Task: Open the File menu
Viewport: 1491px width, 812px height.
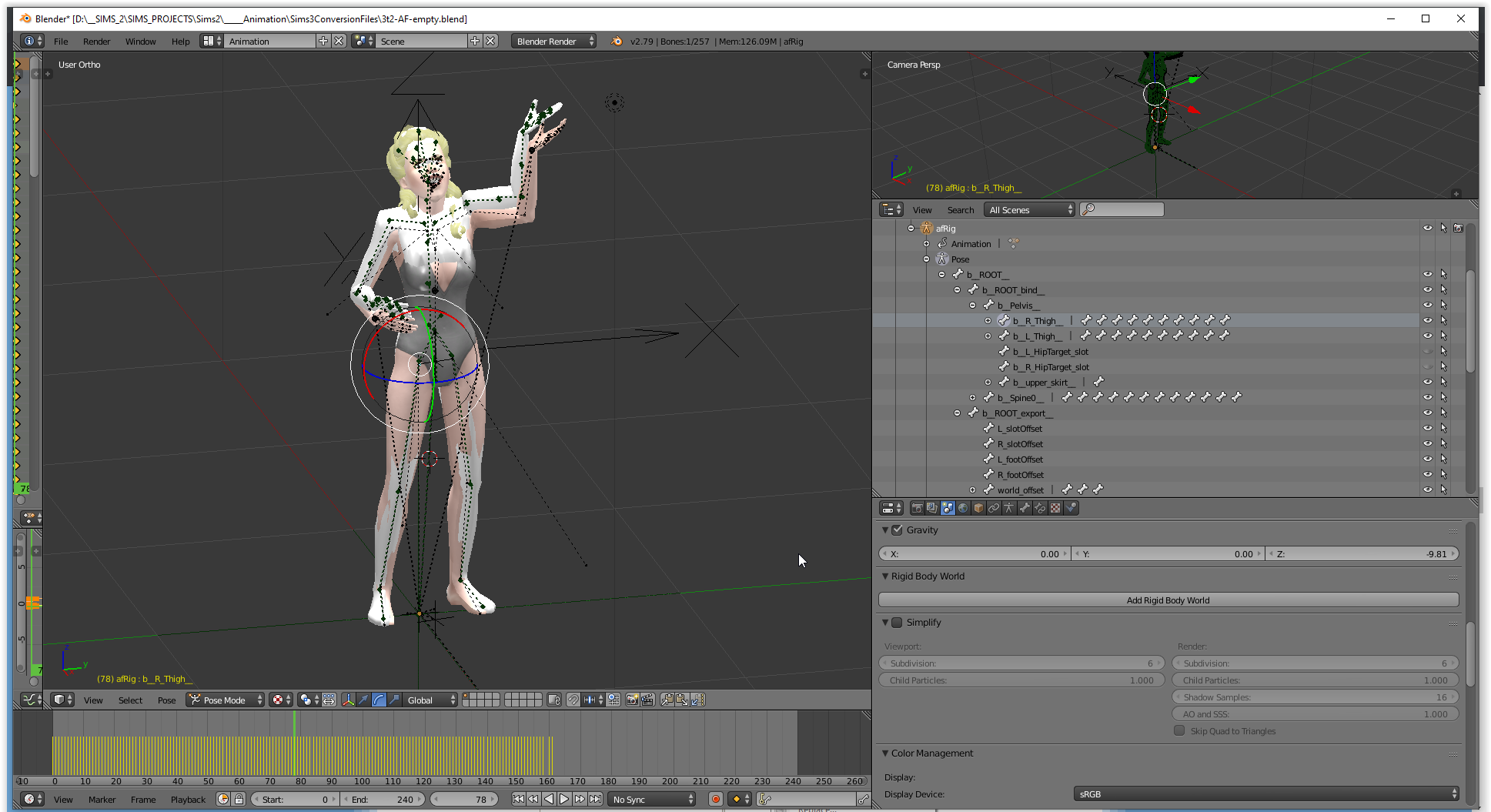Action: pyautogui.click(x=61, y=42)
